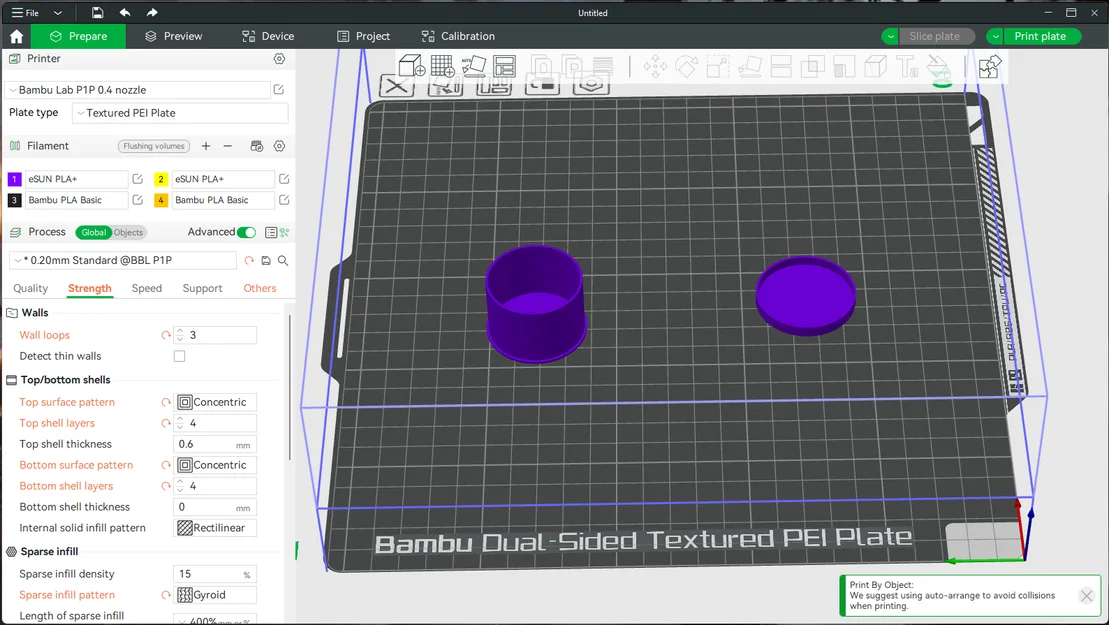This screenshot has height=625, width=1109.
Task: Switch to the Device tab
Action: 268,36
